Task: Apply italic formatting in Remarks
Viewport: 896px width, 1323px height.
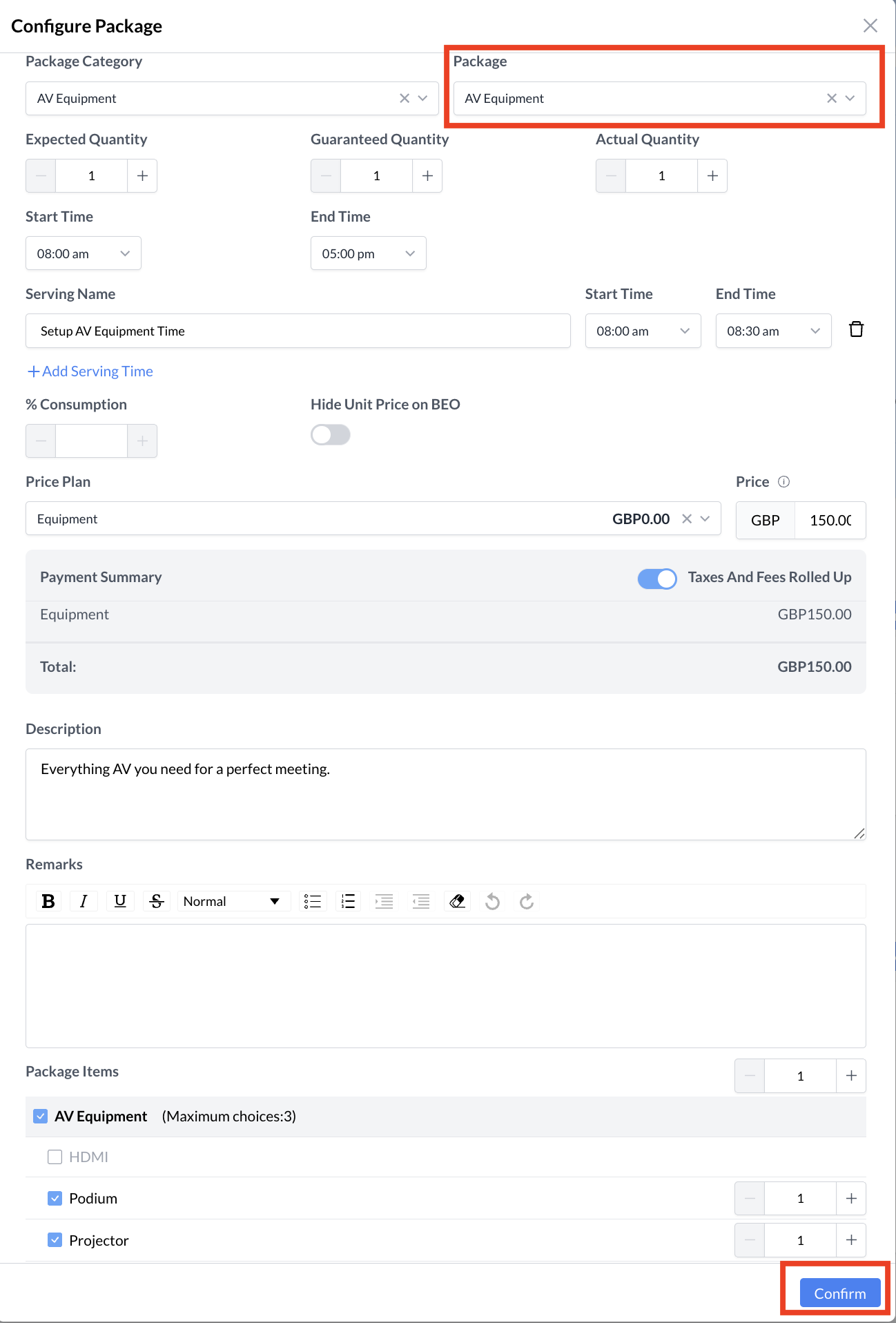Action: tap(84, 901)
